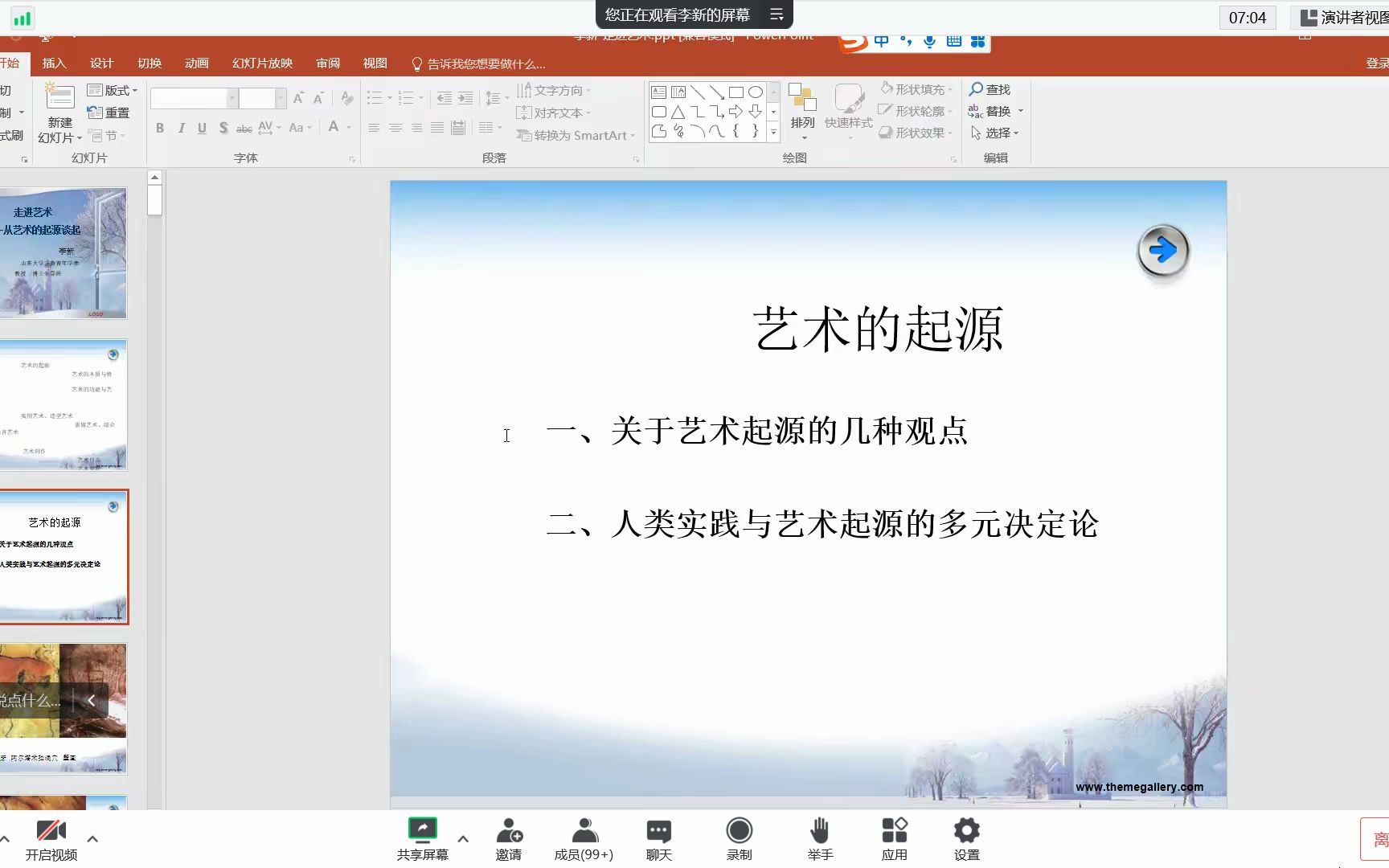This screenshot has height=868, width=1389.
Task: Click the Clear Formatting icon
Action: tap(347, 98)
